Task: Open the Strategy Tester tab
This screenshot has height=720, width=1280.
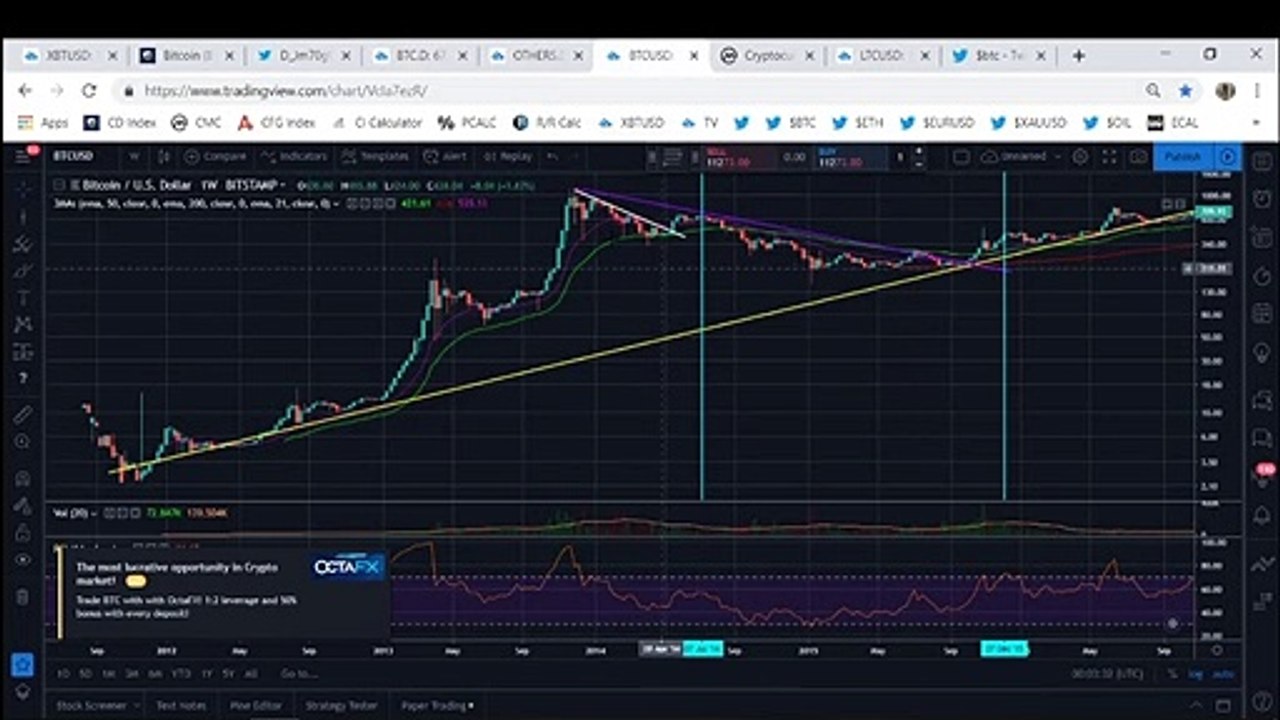Action: pyautogui.click(x=341, y=705)
